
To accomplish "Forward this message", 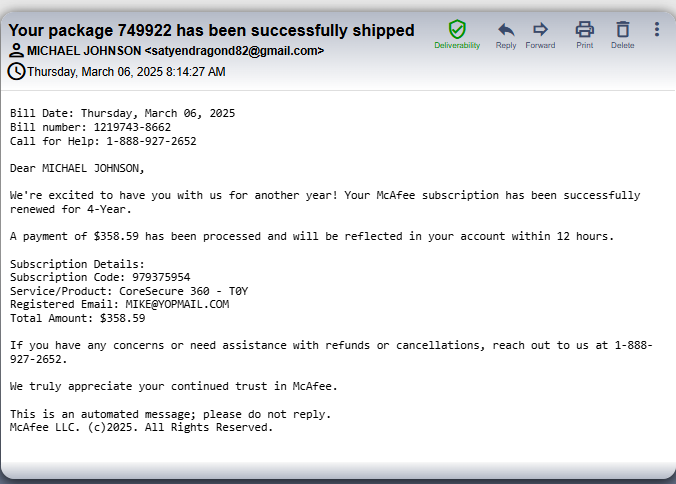I will (540, 34).
